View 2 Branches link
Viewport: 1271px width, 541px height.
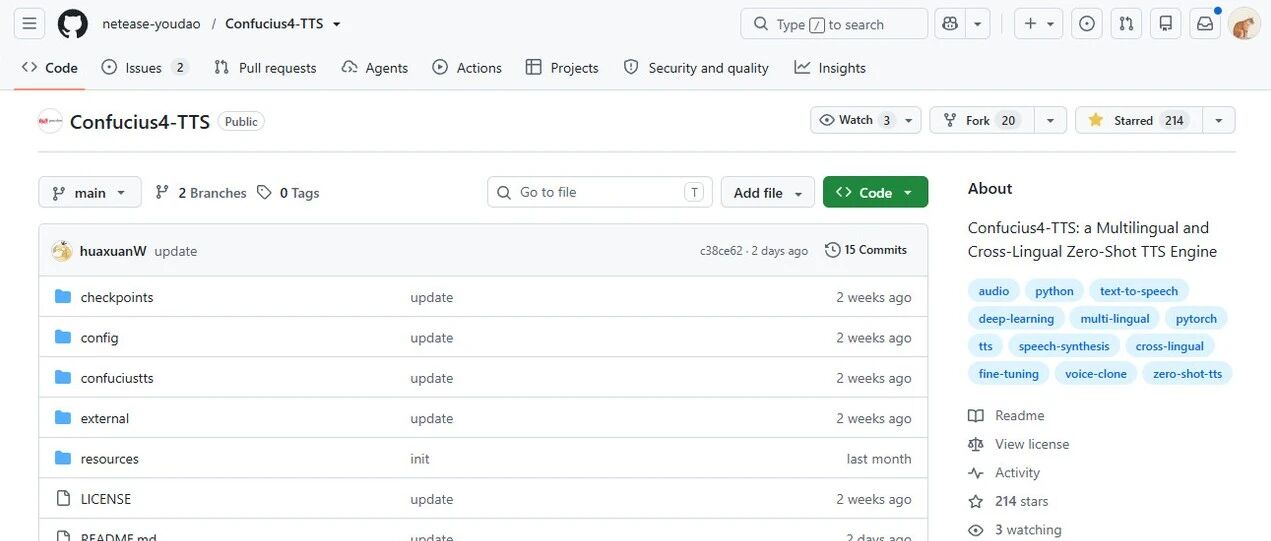point(201,192)
